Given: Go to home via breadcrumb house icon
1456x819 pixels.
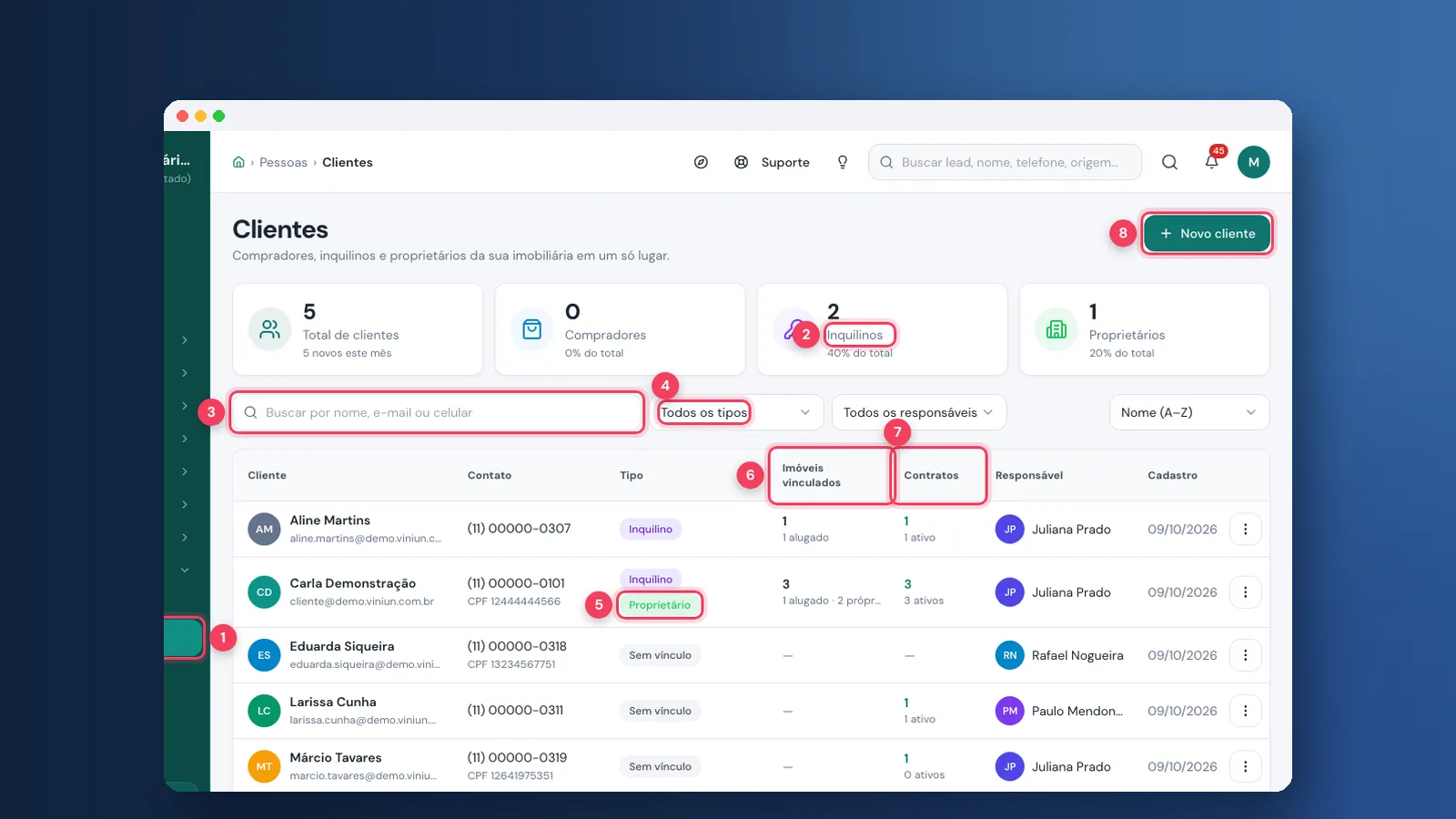Looking at the screenshot, I should pyautogui.click(x=238, y=162).
